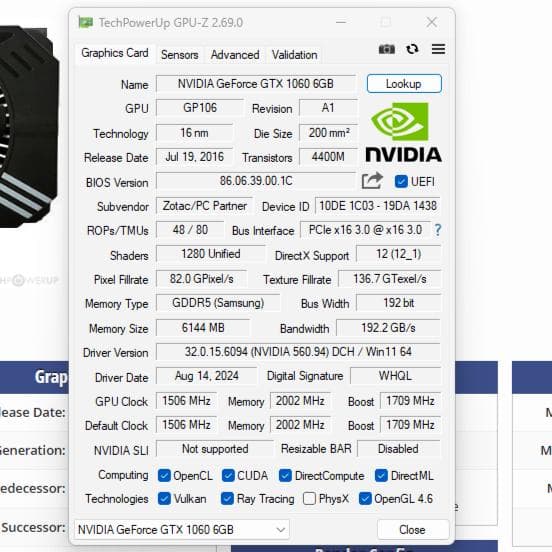
Task: Click the BIOS export share icon
Action: tap(372, 181)
